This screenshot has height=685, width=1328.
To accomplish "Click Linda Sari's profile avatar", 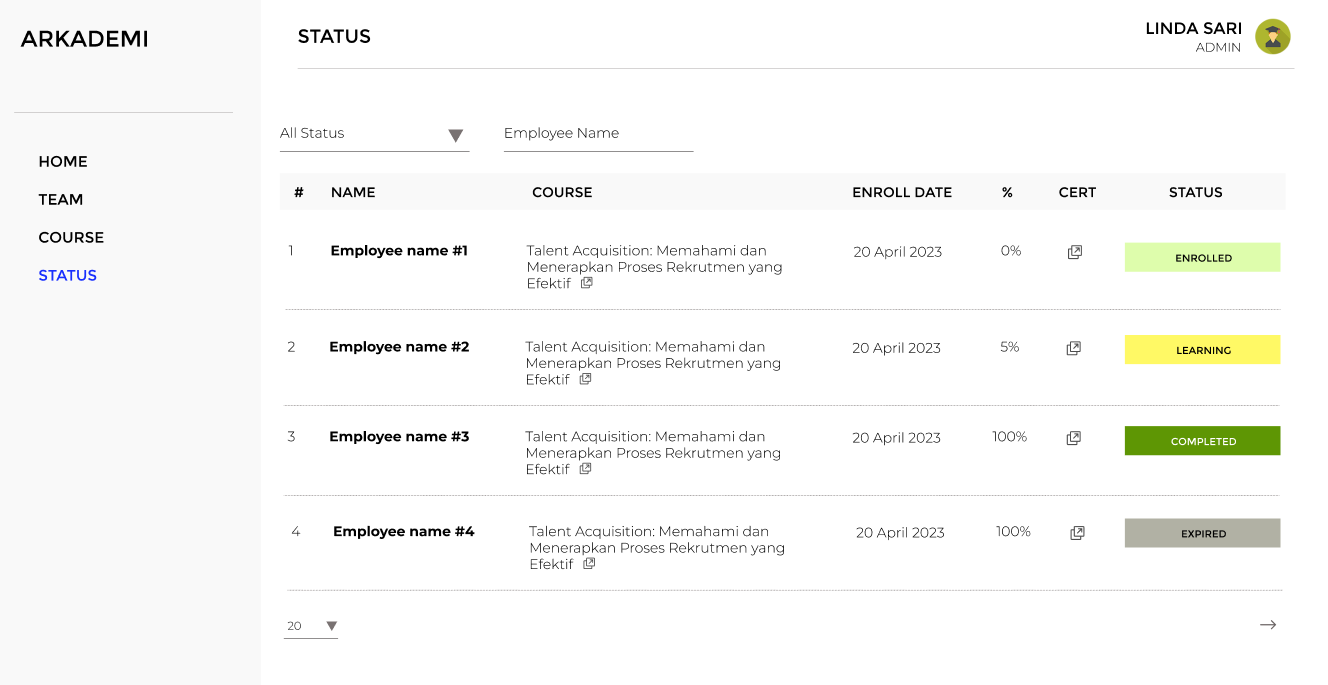I will click(x=1272, y=37).
